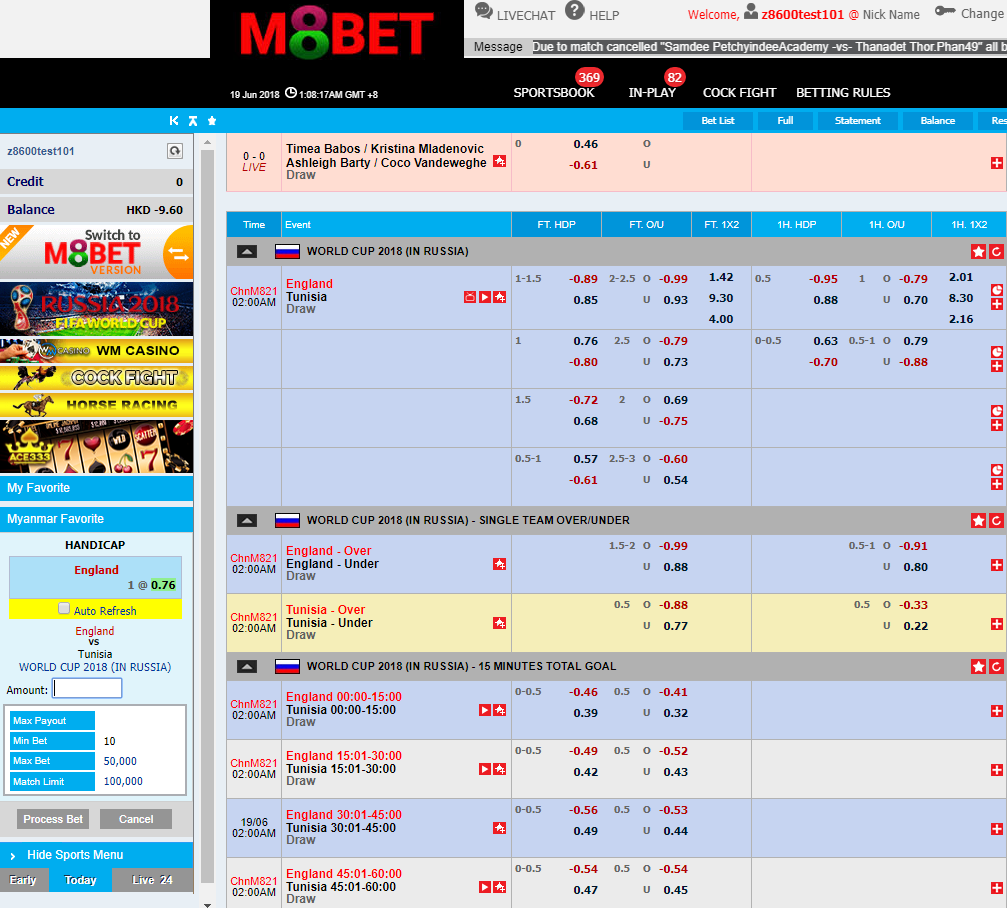Add Tunisia - Over row to favorites
The width and height of the screenshot is (1007, 908).
[x=500, y=623]
